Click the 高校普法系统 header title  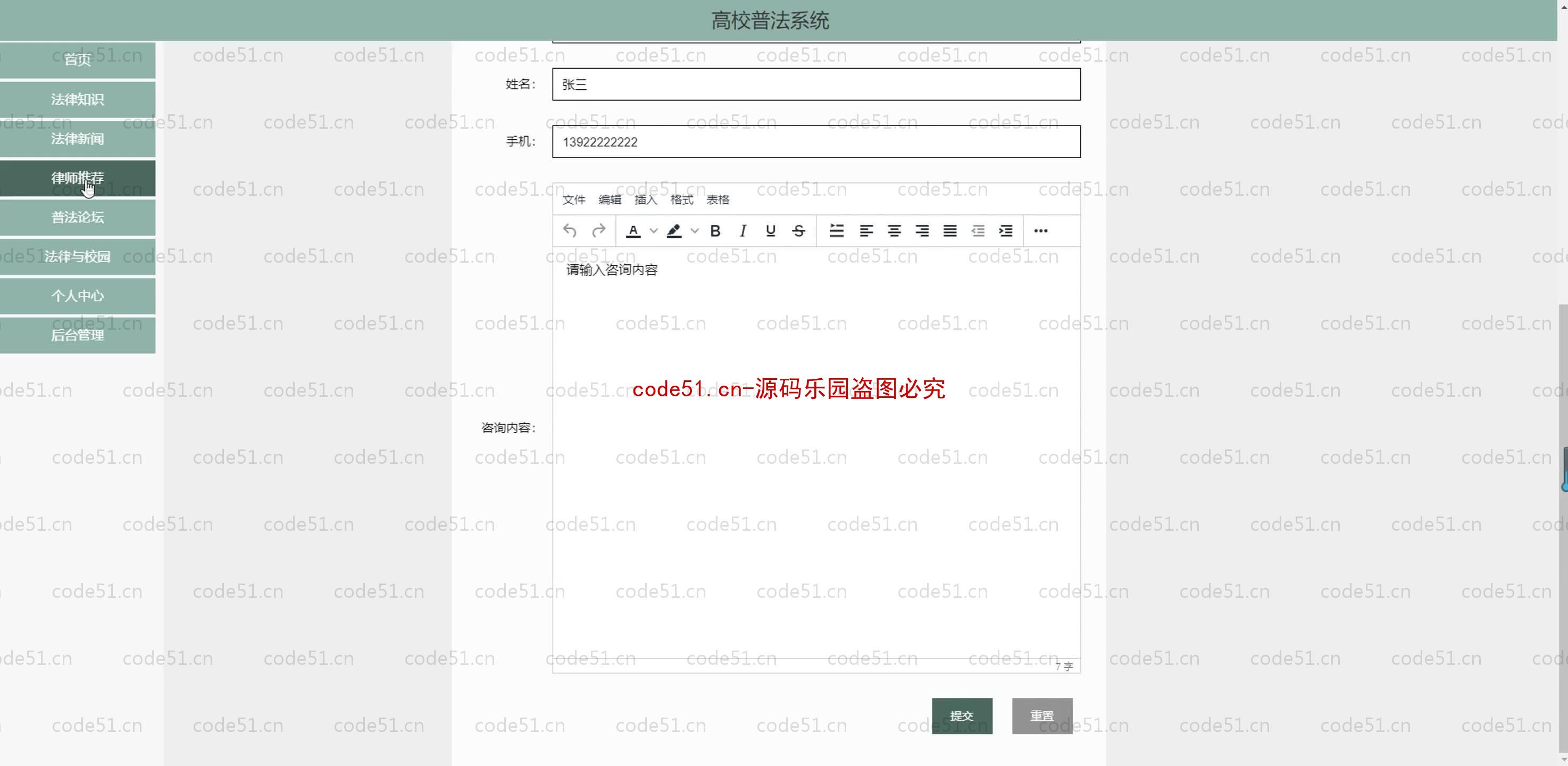(770, 21)
